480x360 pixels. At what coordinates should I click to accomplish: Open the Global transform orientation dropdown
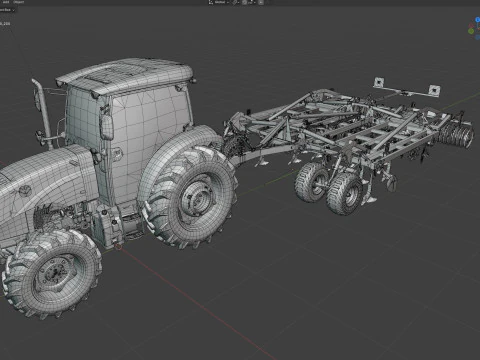point(220,2)
